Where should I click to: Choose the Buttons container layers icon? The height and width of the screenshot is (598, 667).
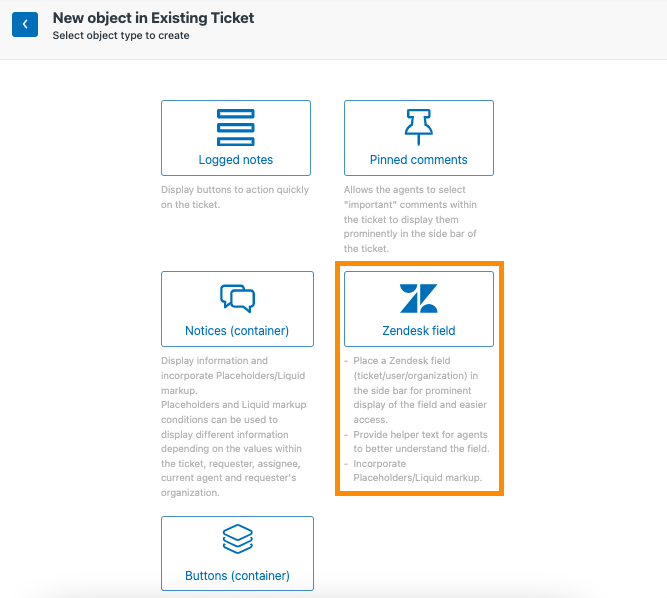237,539
